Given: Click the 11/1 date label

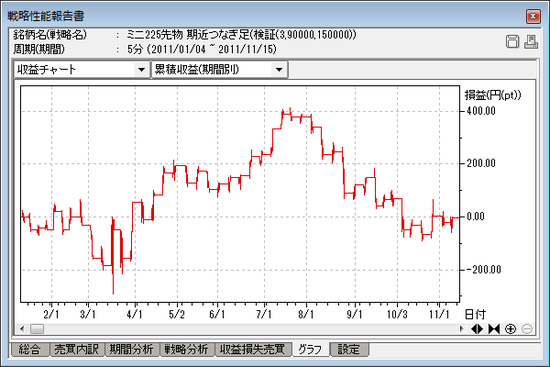Looking at the screenshot, I should pyautogui.click(x=439, y=314).
